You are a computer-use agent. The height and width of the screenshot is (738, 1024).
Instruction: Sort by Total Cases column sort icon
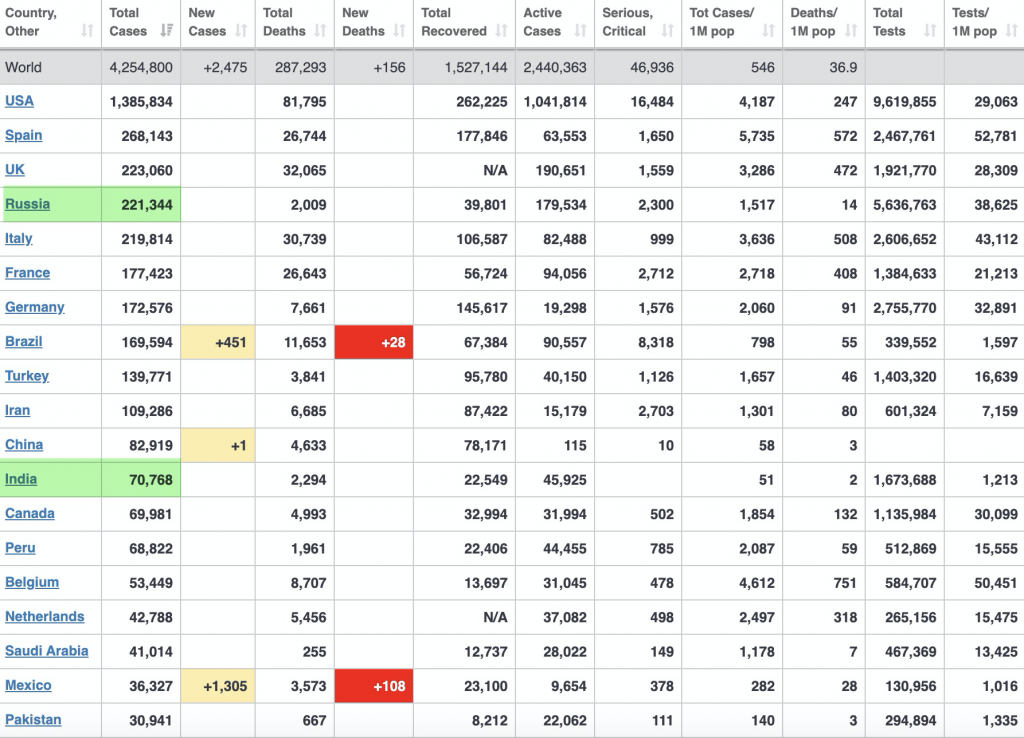pos(166,31)
